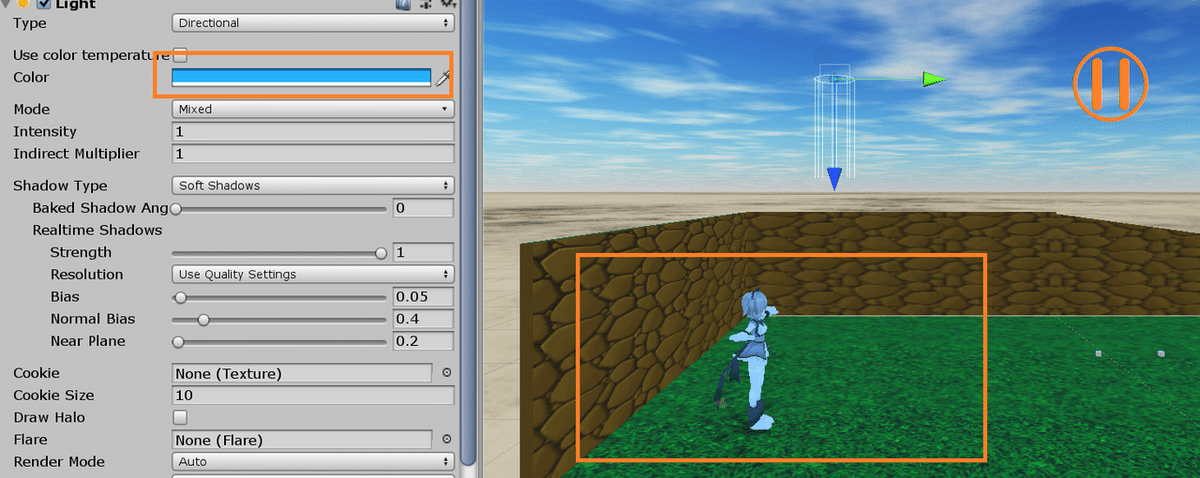Click the Color property label
The image size is (1200, 478).
point(31,77)
